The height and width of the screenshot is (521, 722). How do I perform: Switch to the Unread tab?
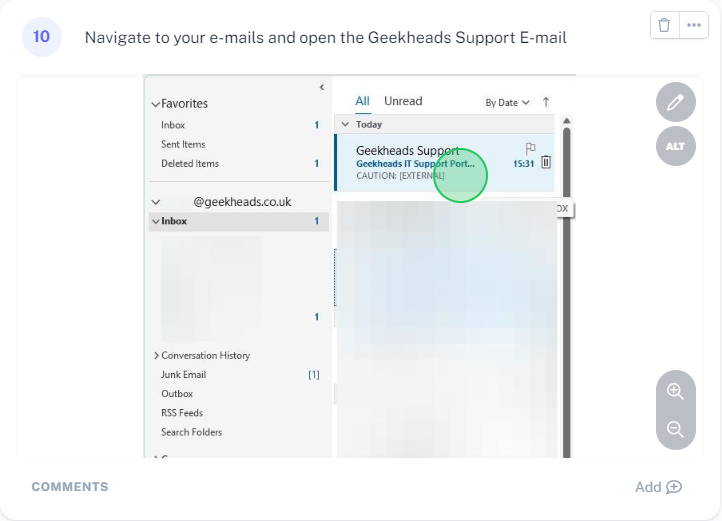pyautogui.click(x=403, y=101)
